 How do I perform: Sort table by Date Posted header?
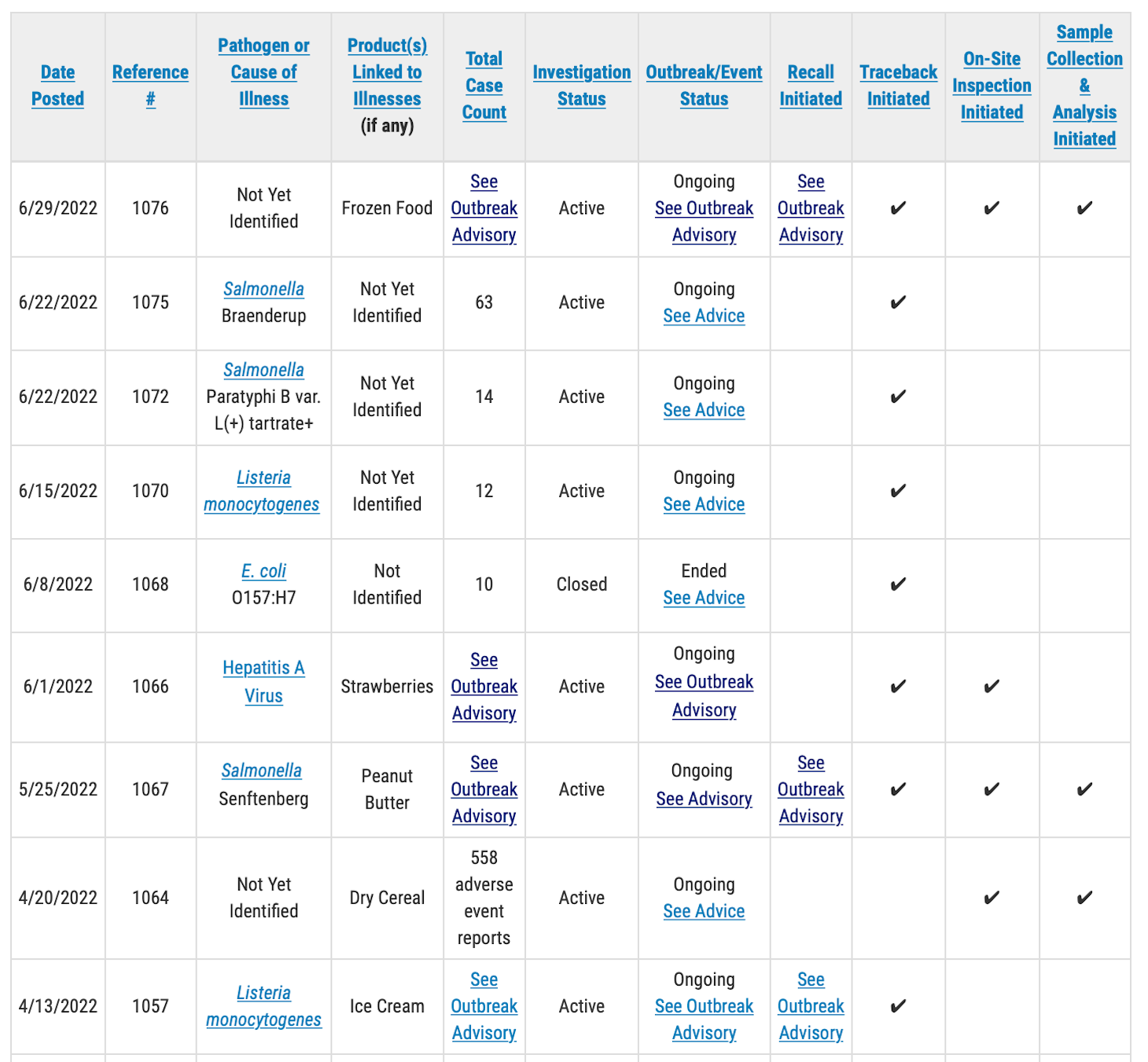[x=57, y=85]
